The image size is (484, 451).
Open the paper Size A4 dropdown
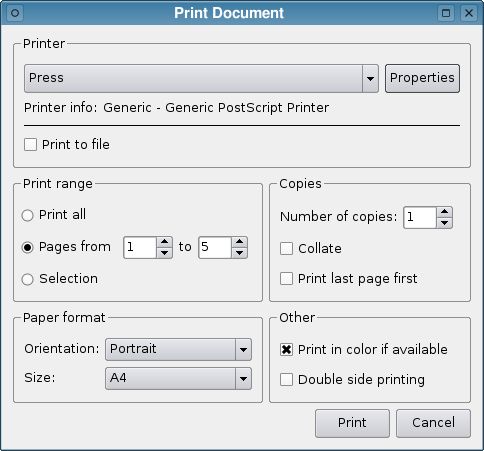click(x=178, y=379)
